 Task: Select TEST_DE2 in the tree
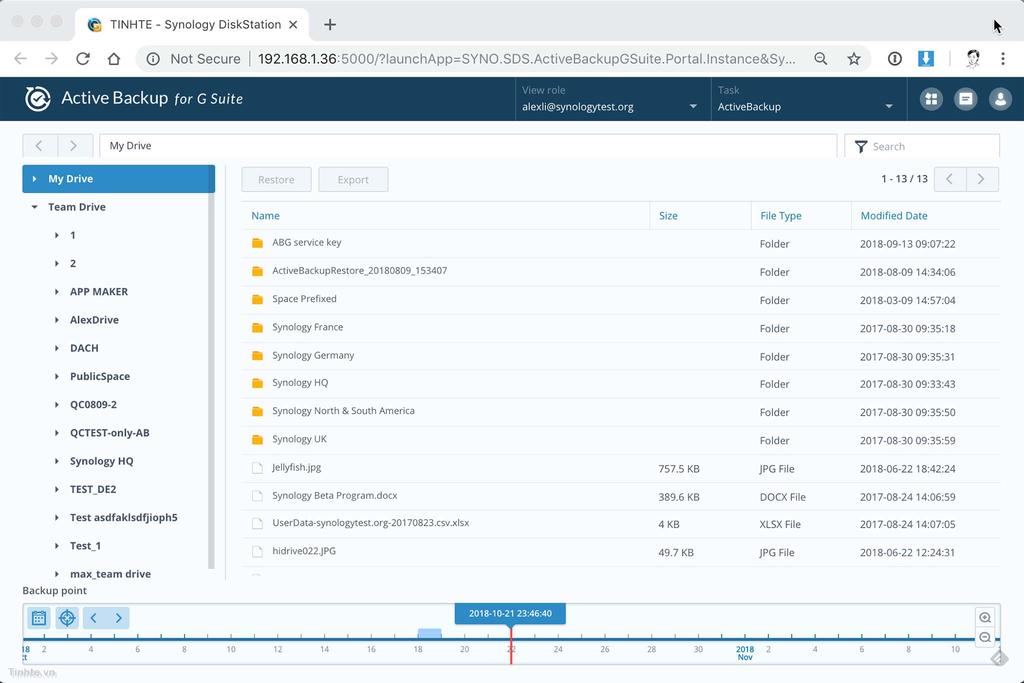93,489
